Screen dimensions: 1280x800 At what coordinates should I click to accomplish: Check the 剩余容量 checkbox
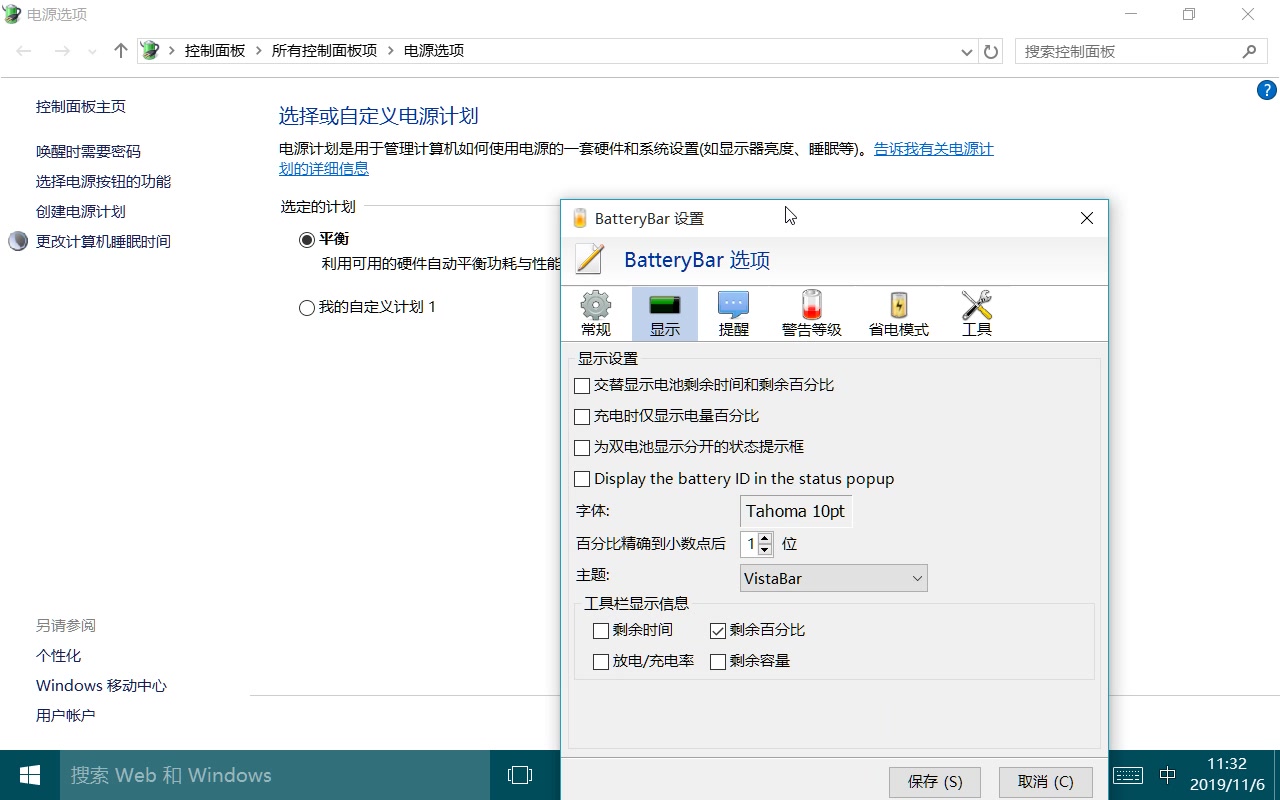(718, 661)
